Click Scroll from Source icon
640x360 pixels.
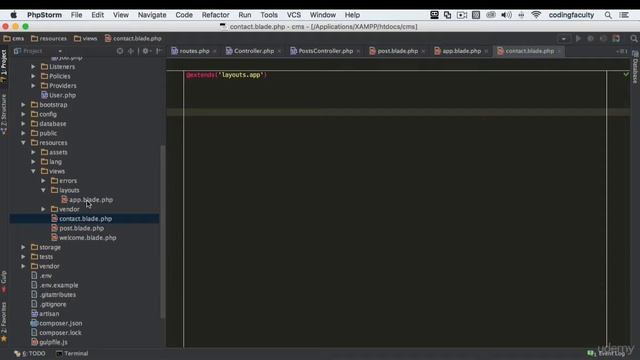tap(120, 51)
